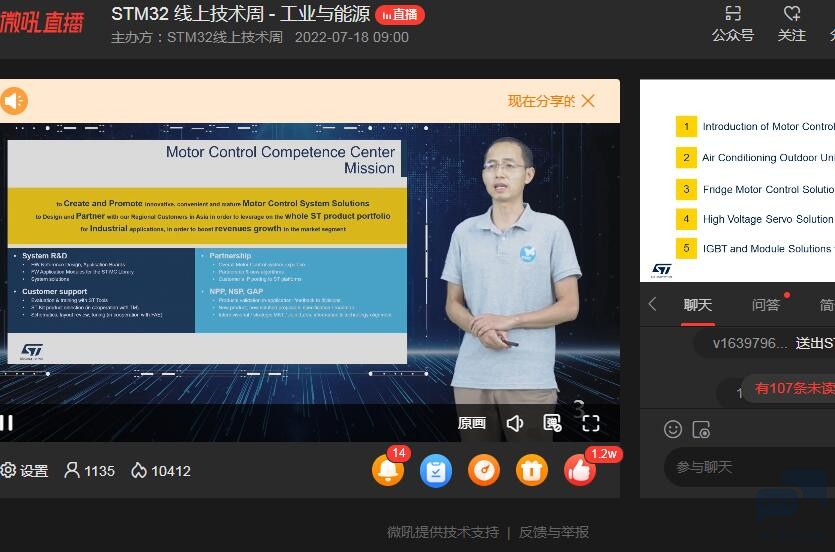Viewport: 835px width, 552px height.
Task: Click the Motor Control Competence Center slide
Action: 207,252
